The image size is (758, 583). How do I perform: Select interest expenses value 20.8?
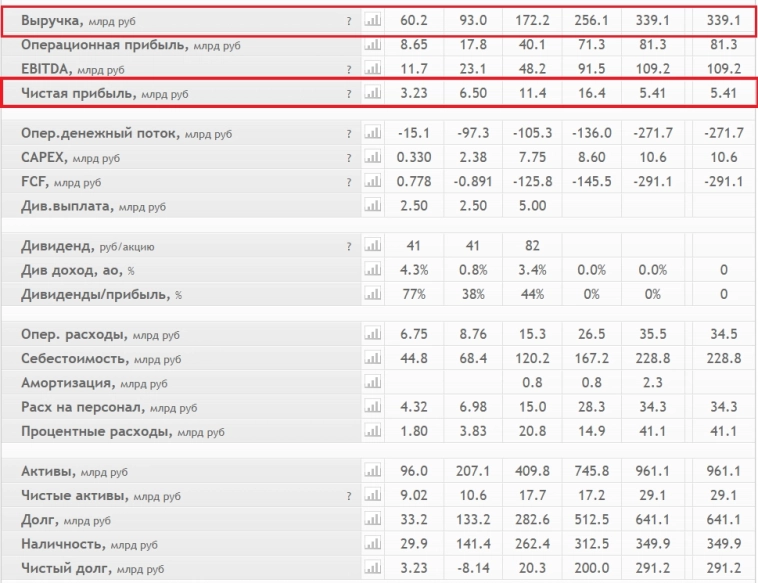click(x=532, y=431)
